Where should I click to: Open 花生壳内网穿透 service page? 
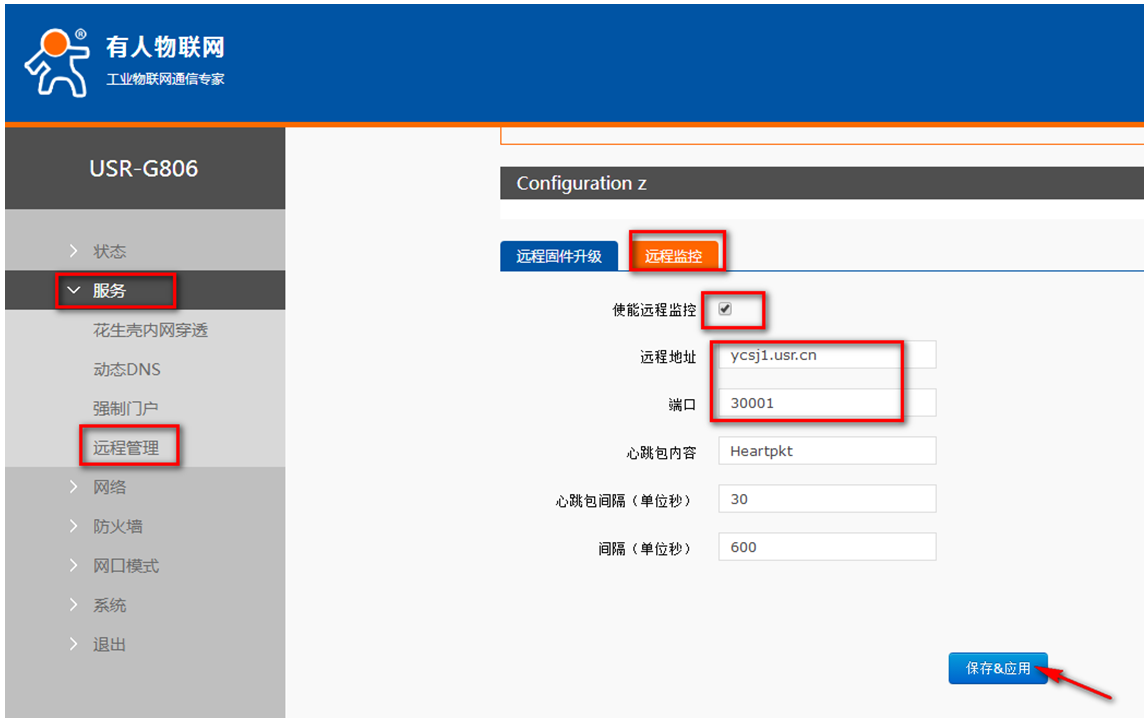click(x=150, y=330)
